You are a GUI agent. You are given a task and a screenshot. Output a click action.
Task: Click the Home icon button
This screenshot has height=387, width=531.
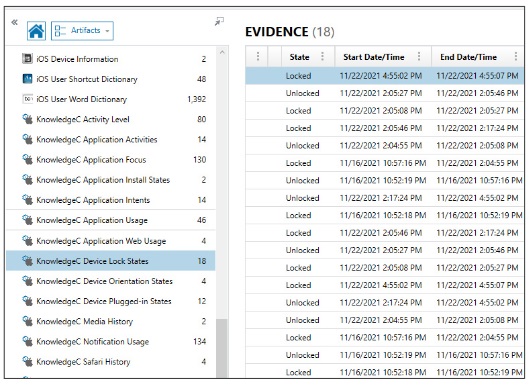(36, 31)
